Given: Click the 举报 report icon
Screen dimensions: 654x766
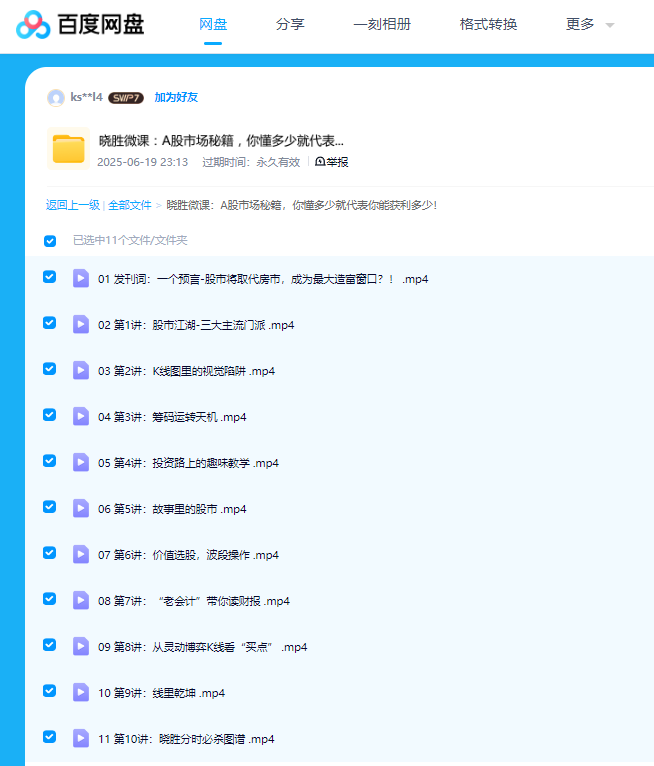Looking at the screenshot, I should tap(320, 162).
